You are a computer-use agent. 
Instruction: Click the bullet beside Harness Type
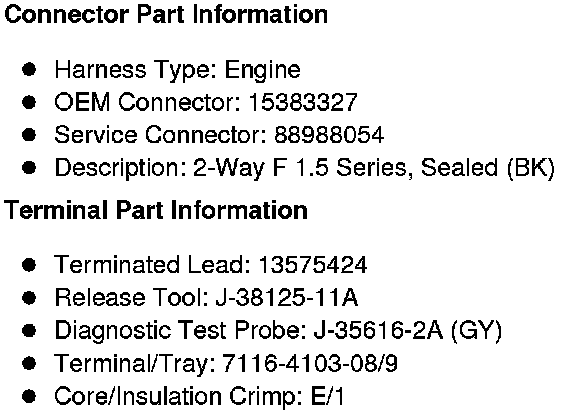(x=29, y=69)
